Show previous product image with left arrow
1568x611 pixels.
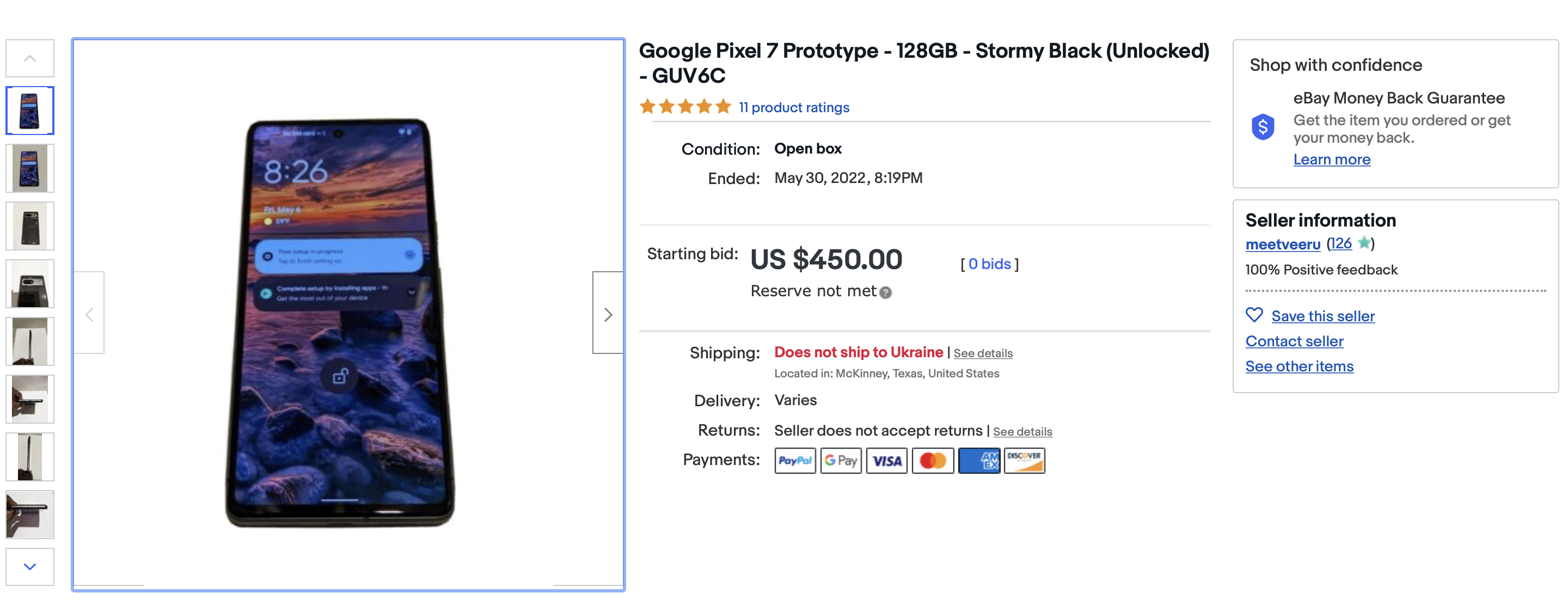tap(89, 314)
